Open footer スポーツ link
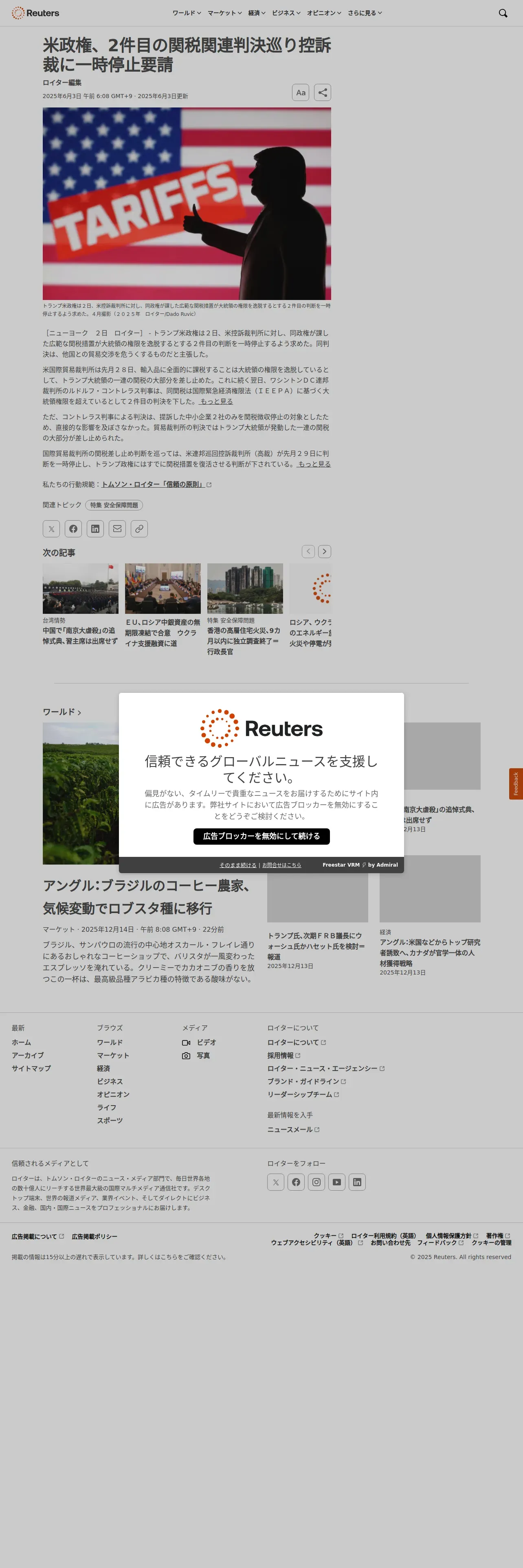This screenshot has width=523, height=1568. tap(110, 1120)
